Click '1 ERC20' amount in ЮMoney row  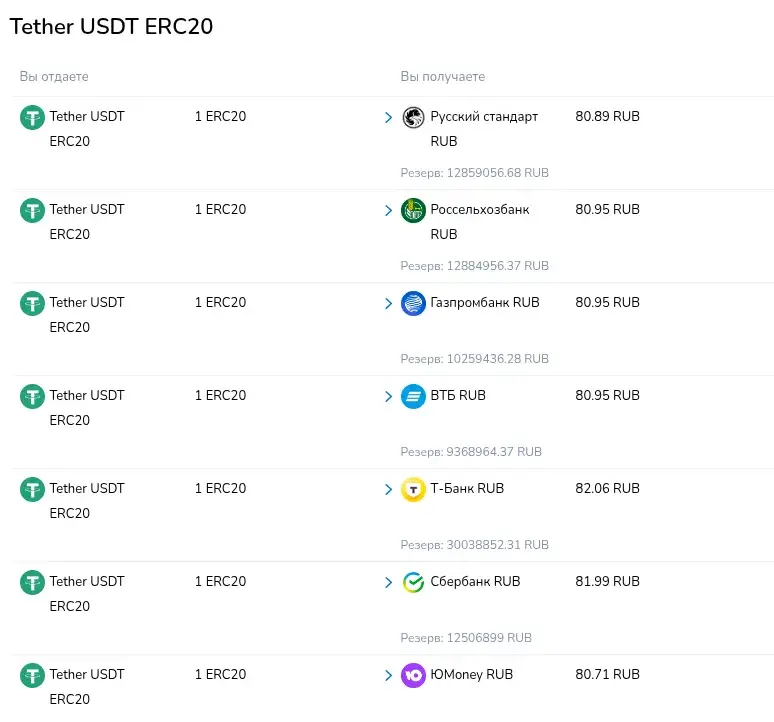[x=220, y=674]
